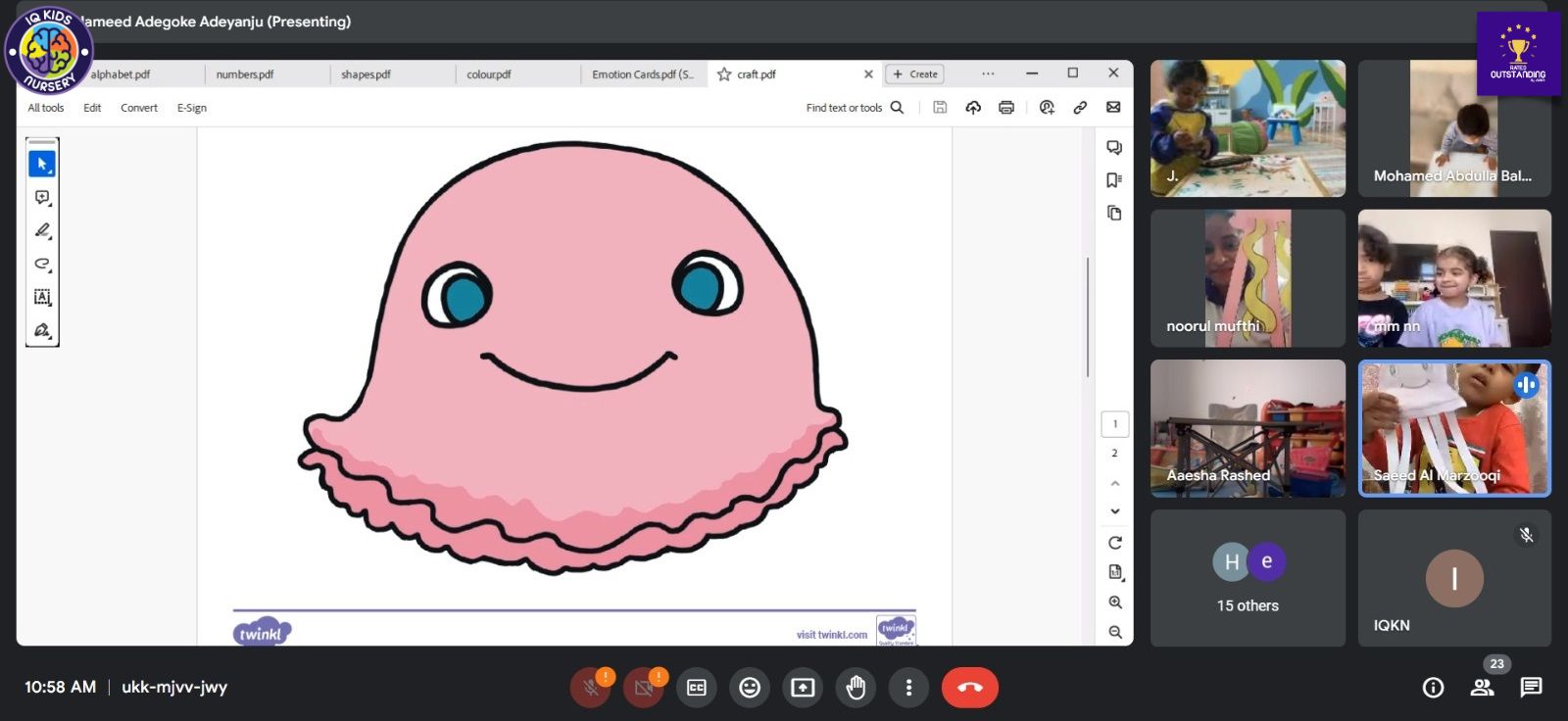Viewport: 1568px width, 721px height.
Task: Start presenting your screen
Action: [803, 688]
